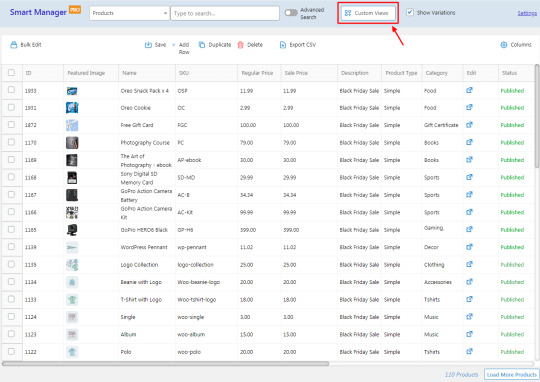
Task: Click the vertical table scrollbar
Action: [x=537, y=115]
